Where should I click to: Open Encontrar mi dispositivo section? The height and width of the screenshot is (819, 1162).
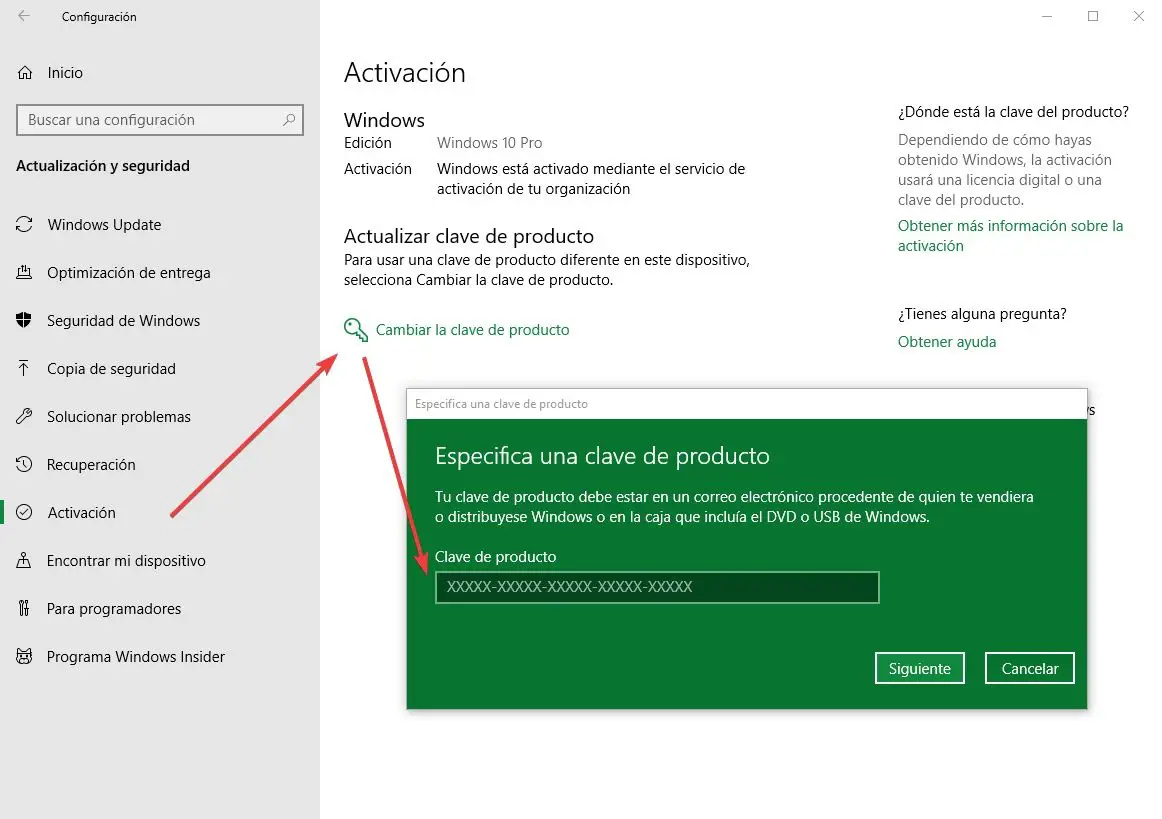tap(126, 561)
